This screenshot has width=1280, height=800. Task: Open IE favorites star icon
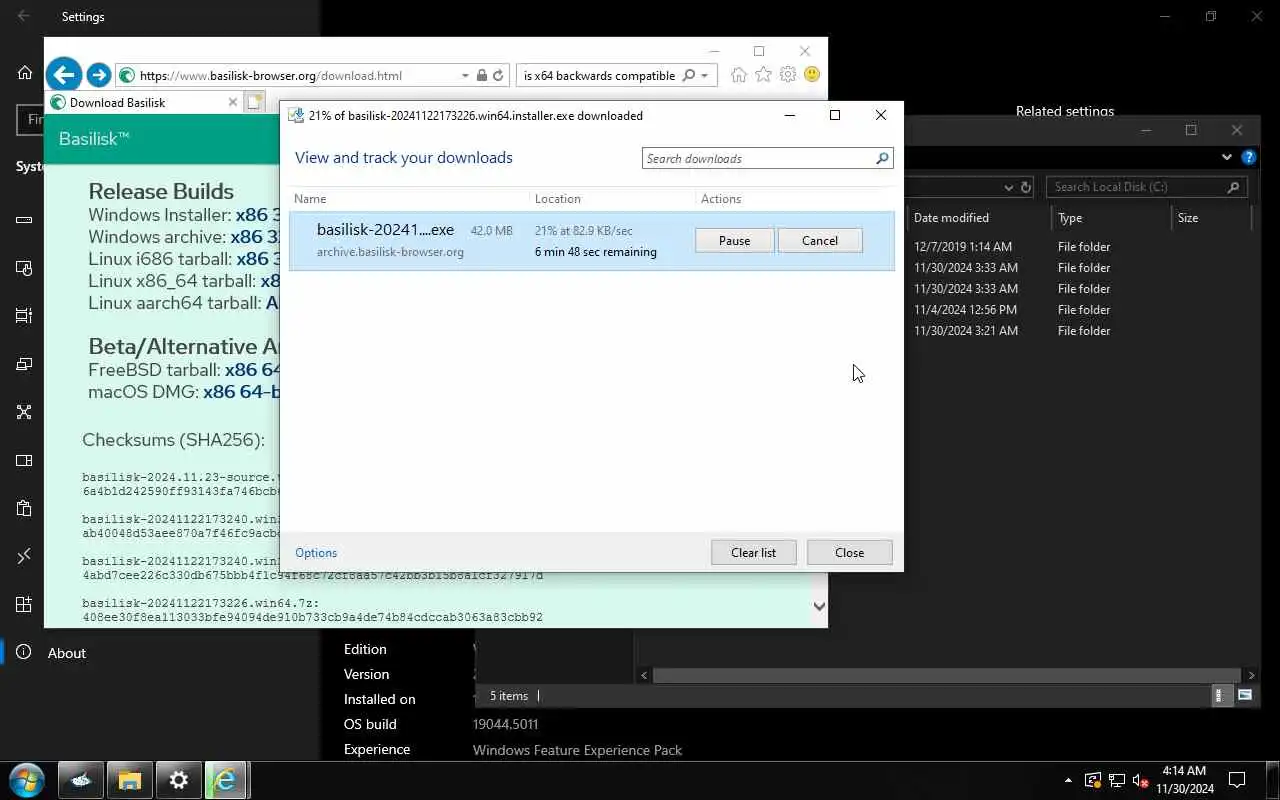pyautogui.click(x=763, y=75)
